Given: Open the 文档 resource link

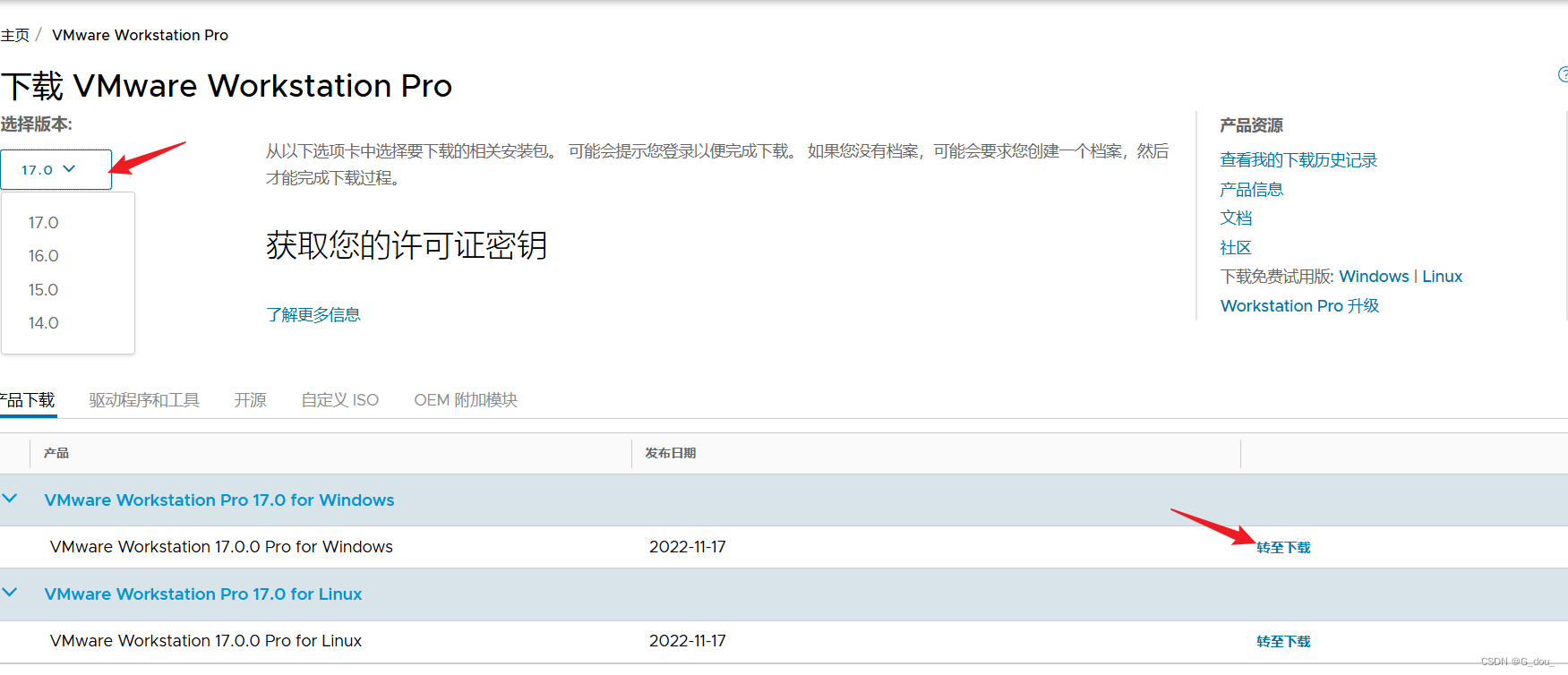Looking at the screenshot, I should pos(1236,218).
